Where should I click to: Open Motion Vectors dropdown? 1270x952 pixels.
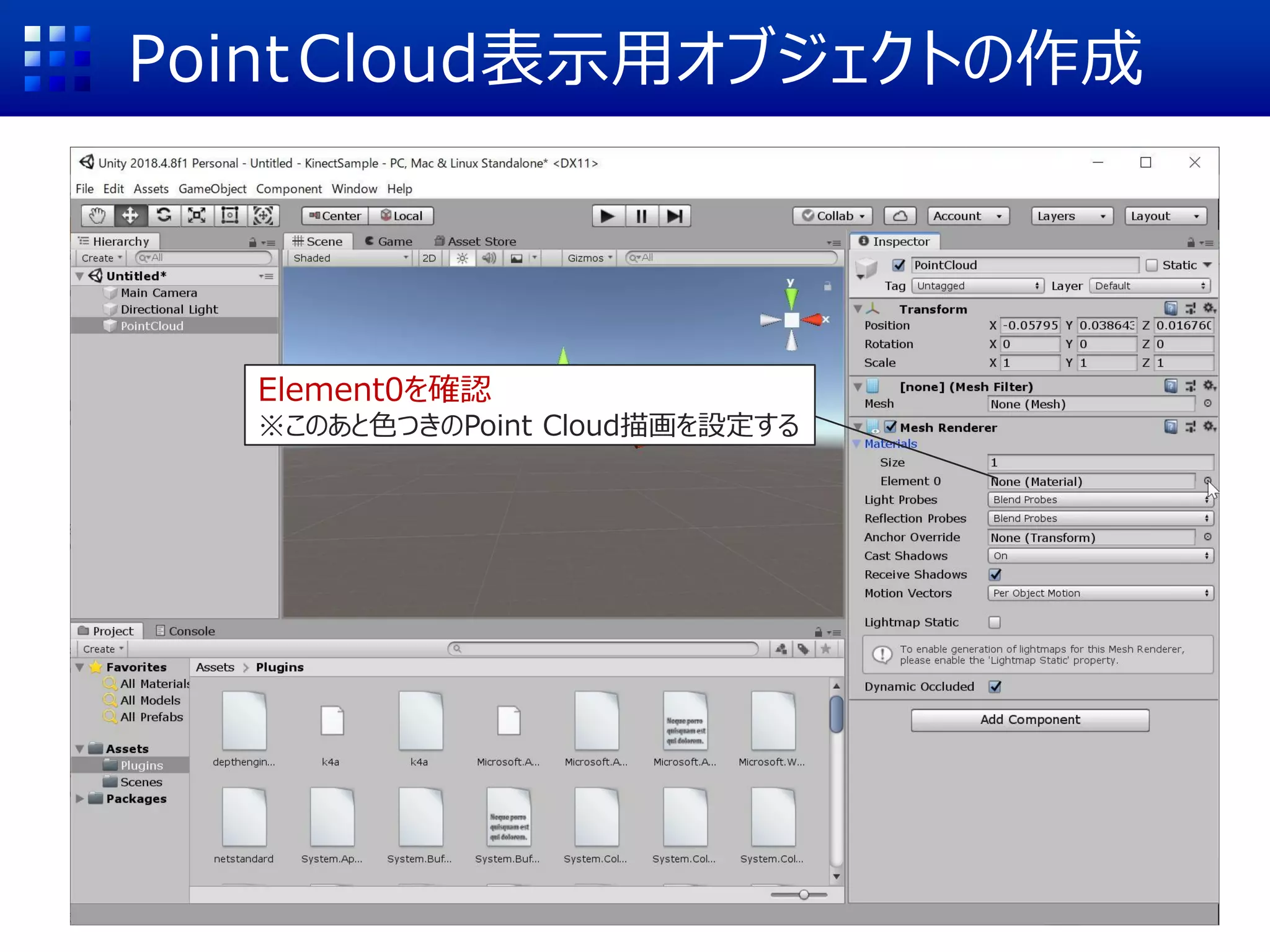point(1100,593)
